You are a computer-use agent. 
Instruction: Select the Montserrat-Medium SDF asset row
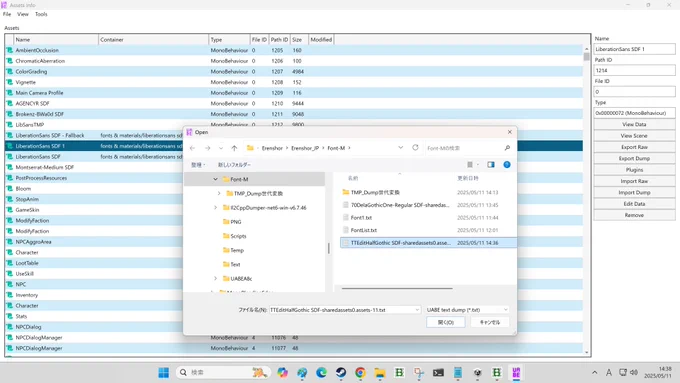point(294,167)
